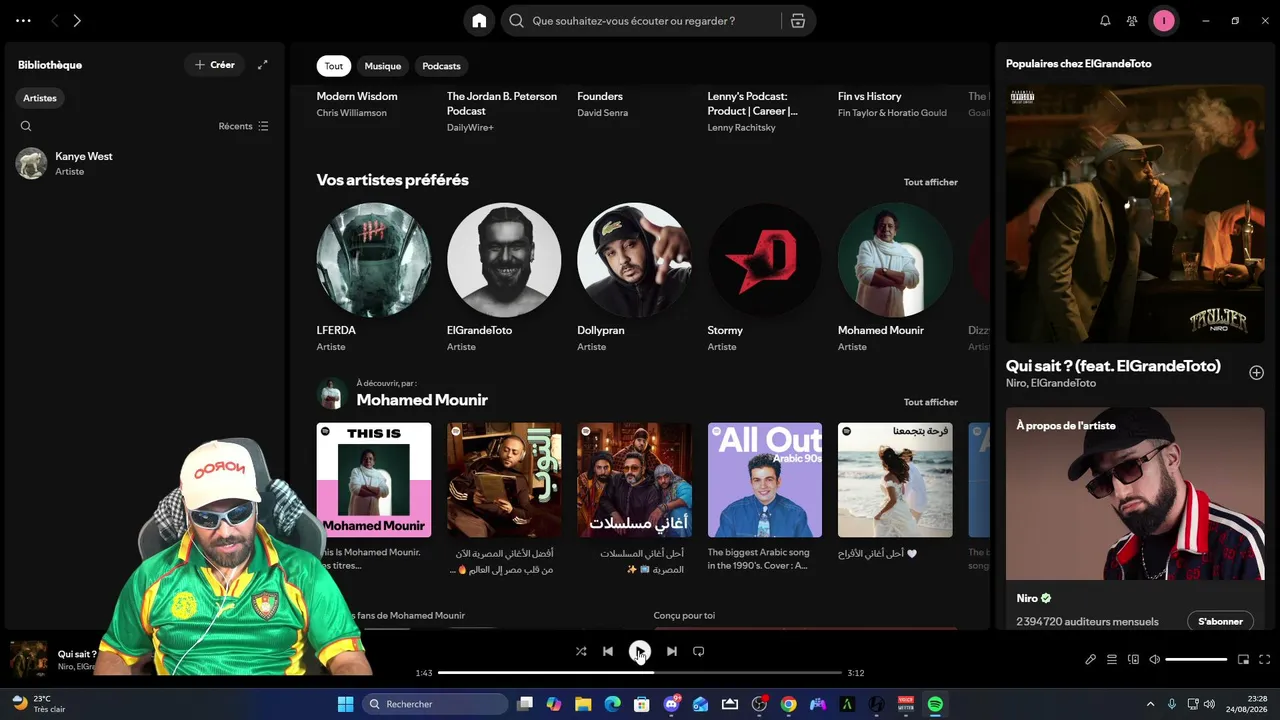Show all favorite artists via Tout afficher

(931, 182)
